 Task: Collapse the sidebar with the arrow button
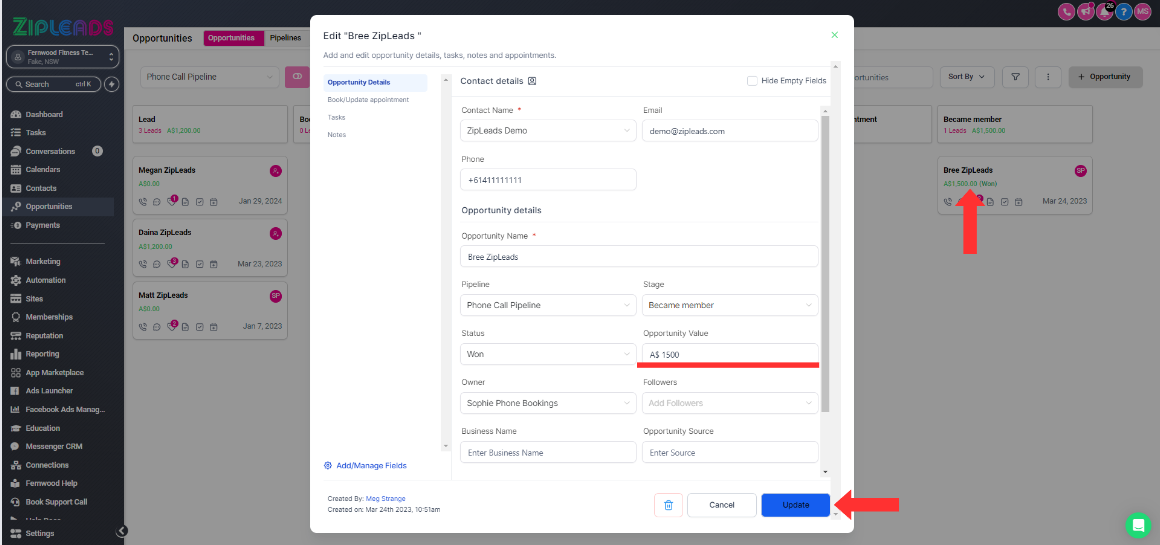click(x=122, y=531)
